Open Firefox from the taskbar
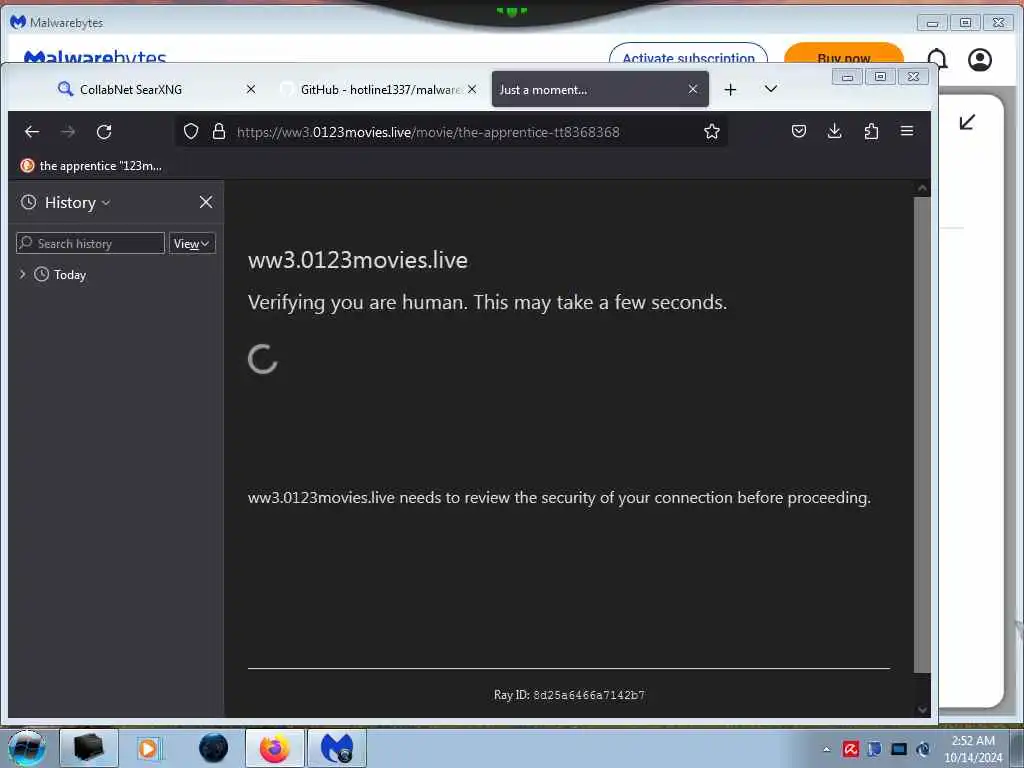This screenshot has width=1024, height=768. coord(274,748)
